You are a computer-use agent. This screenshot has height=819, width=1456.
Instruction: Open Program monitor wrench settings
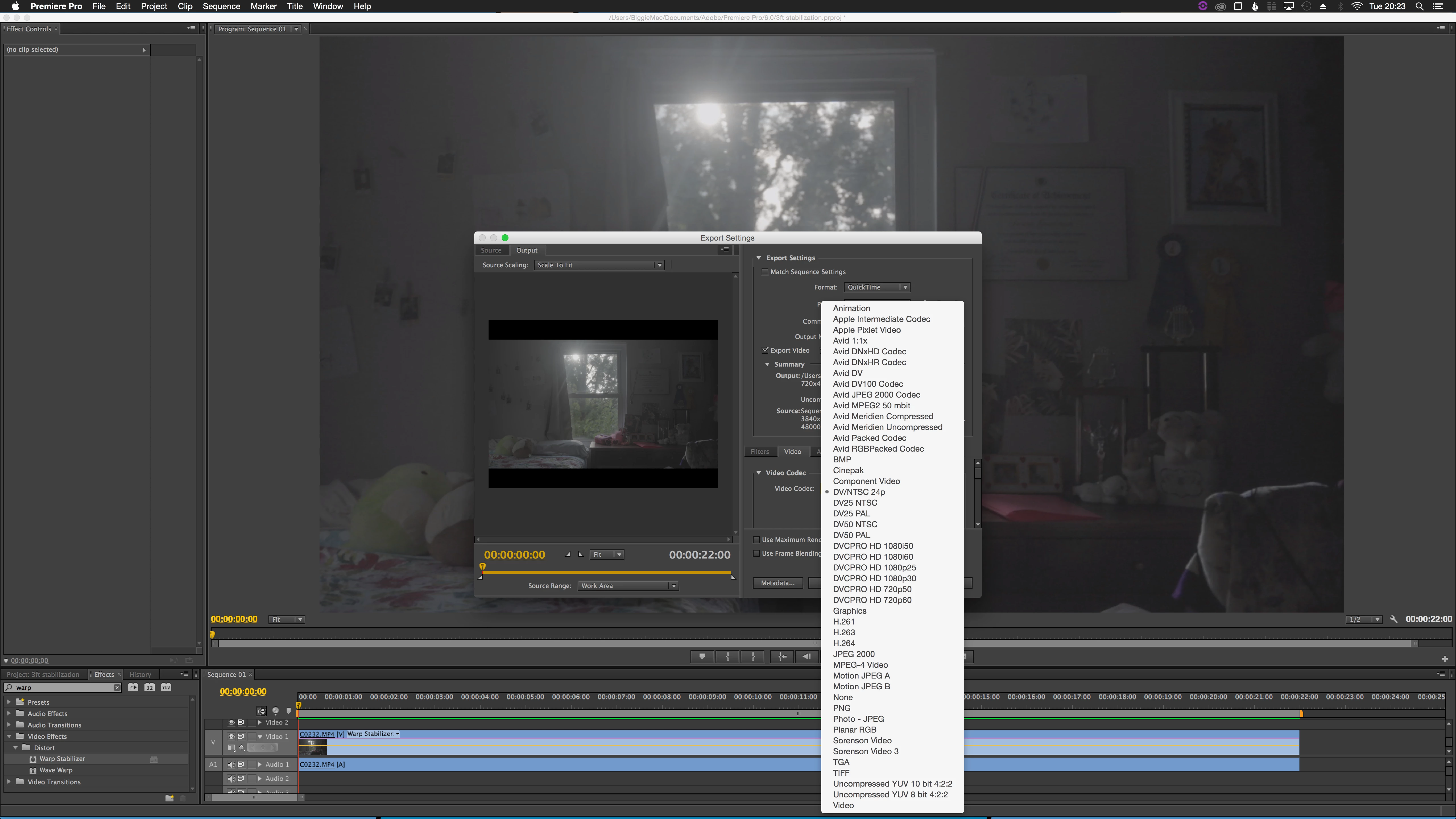click(x=1394, y=619)
